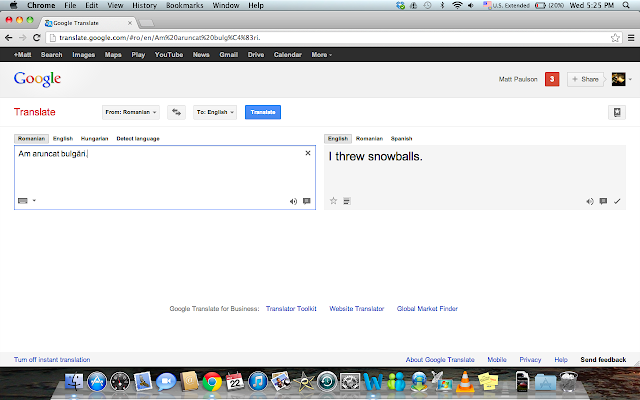Viewport: 640px width, 400px height.
Task: Open the phrasebook panel icon
Action: pos(617,112)
